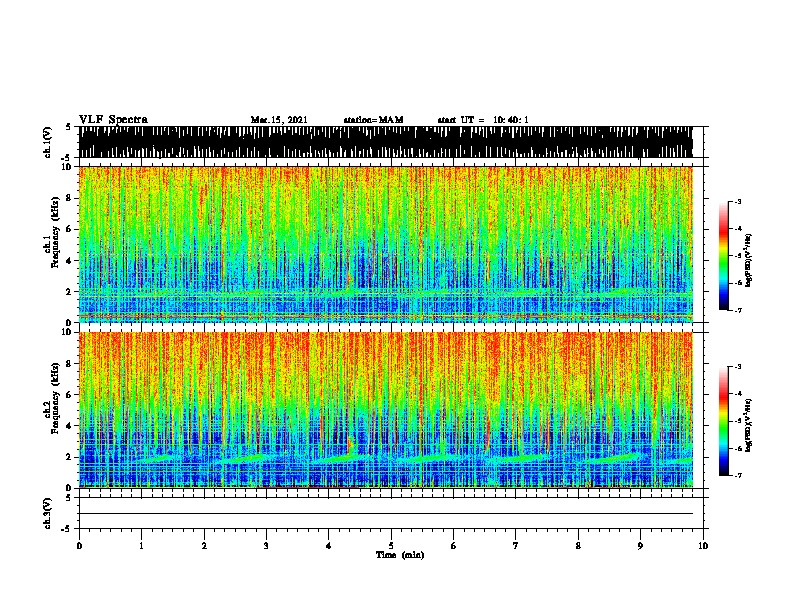Click time axis tick label "4"

(329, 546)
